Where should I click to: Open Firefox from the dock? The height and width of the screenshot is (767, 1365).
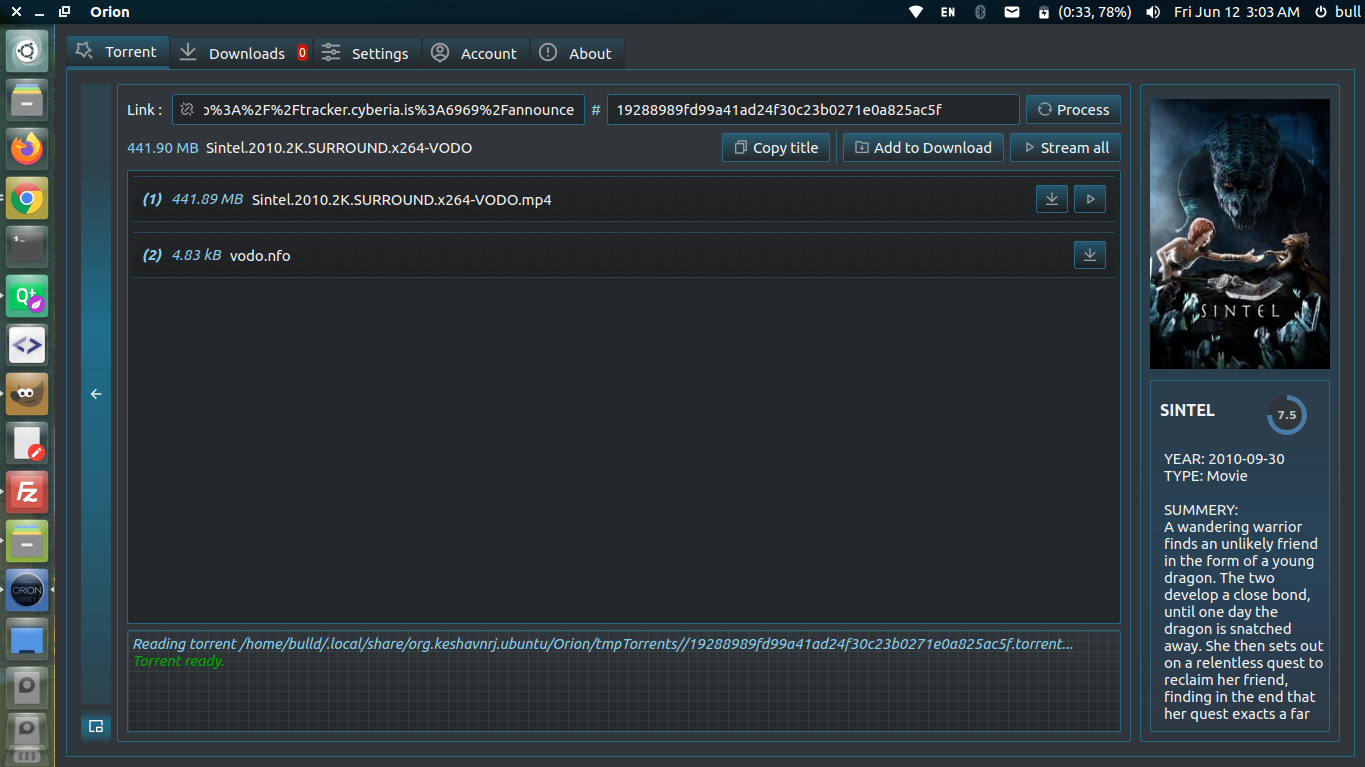pyautogui.click(x=26, y=148)
